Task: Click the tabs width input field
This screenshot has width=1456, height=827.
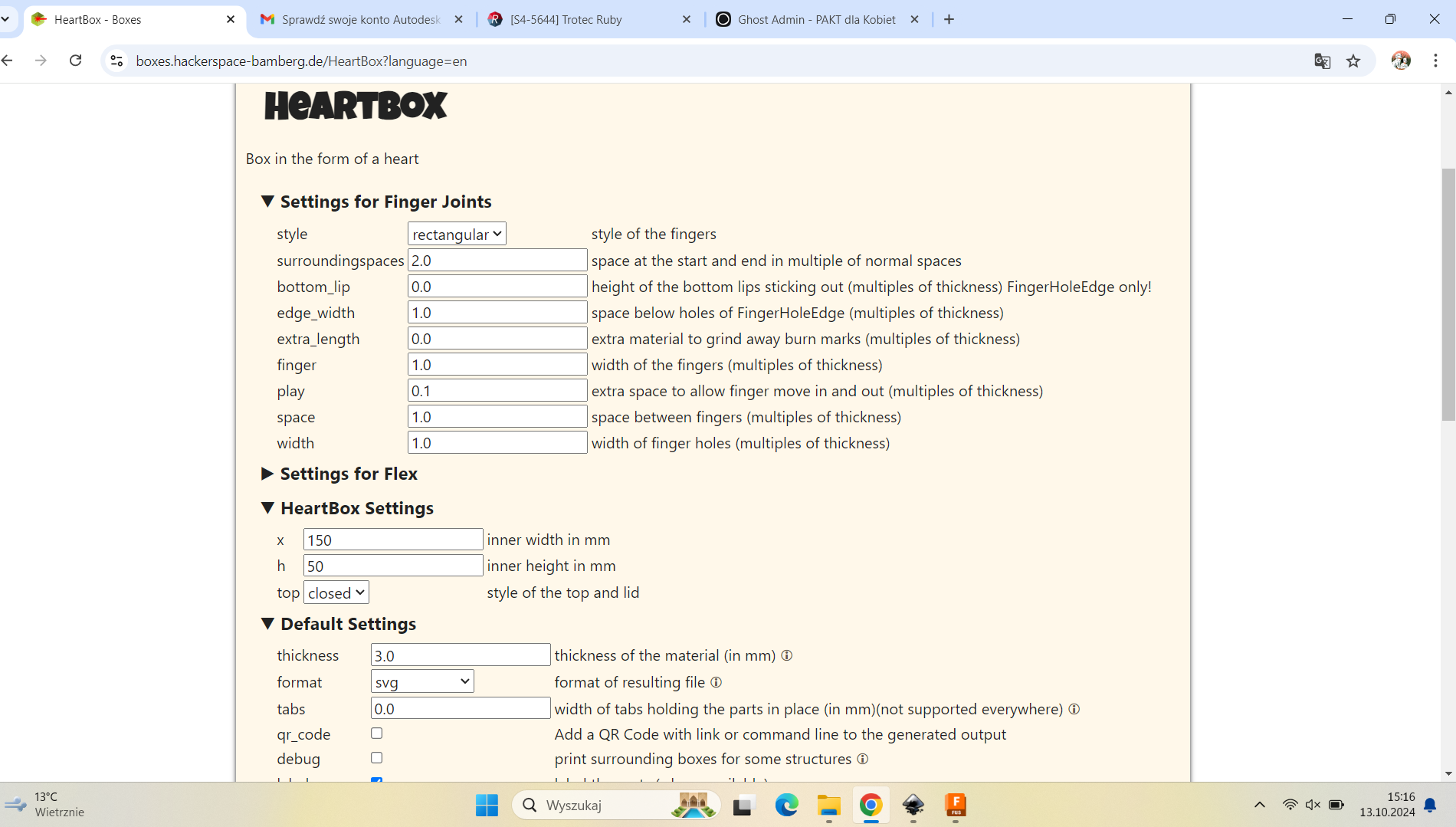Action: (x=461, y=708)
